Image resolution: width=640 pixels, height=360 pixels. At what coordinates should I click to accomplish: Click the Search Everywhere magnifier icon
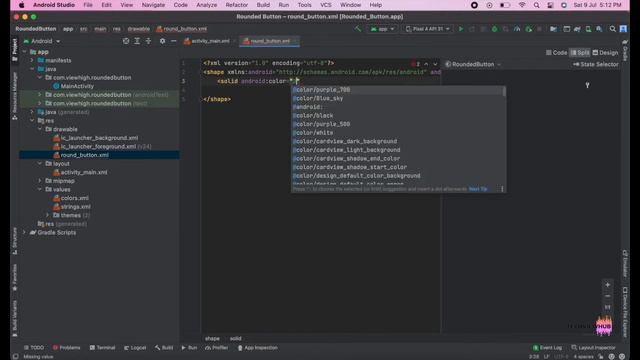tap(613, 29)
